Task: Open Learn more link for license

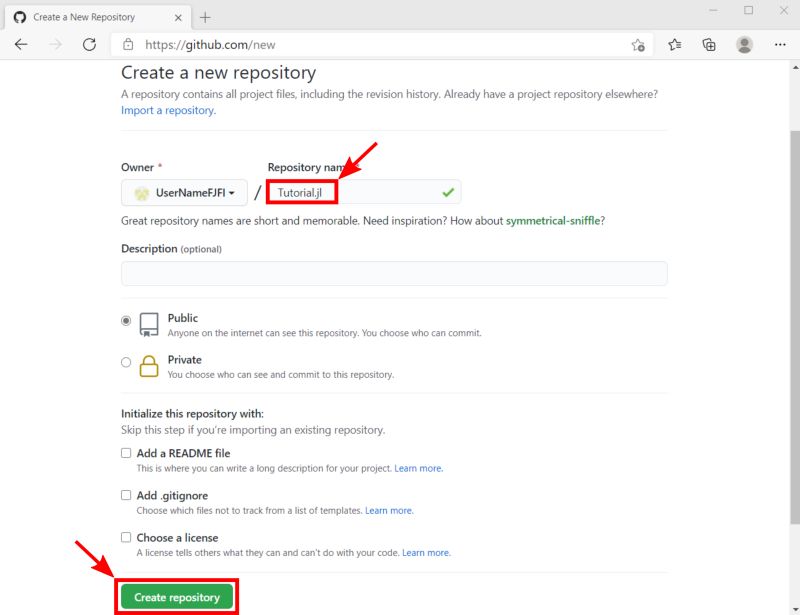Action: [x=426, y=553]
